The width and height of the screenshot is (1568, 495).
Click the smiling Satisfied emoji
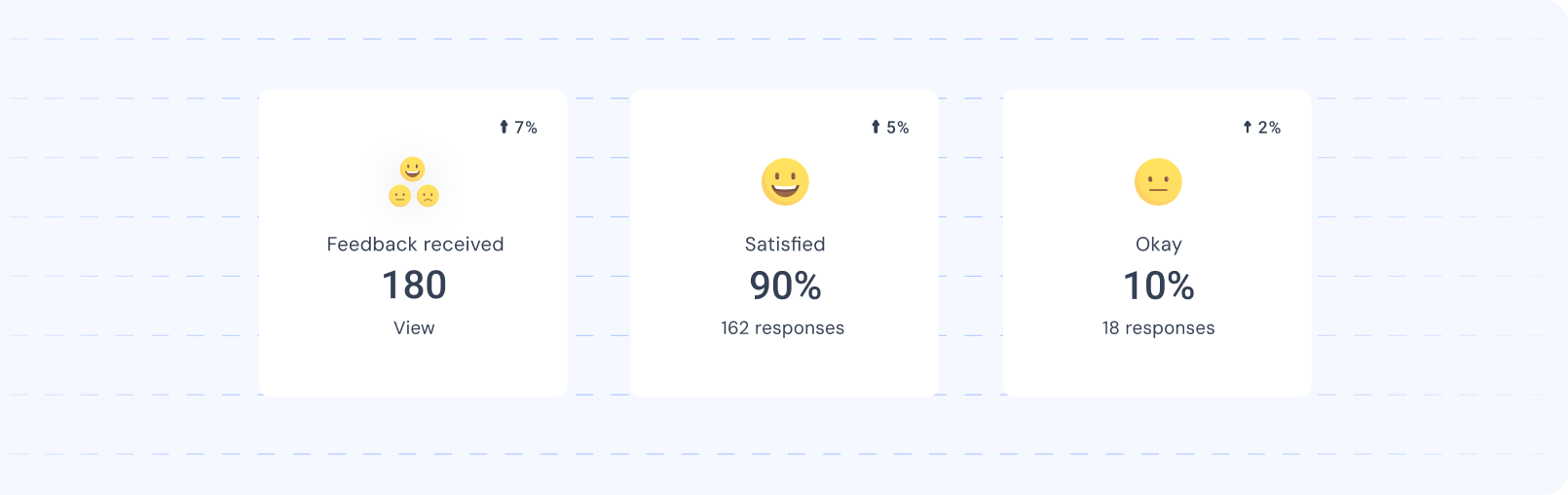tap(785, 182)
